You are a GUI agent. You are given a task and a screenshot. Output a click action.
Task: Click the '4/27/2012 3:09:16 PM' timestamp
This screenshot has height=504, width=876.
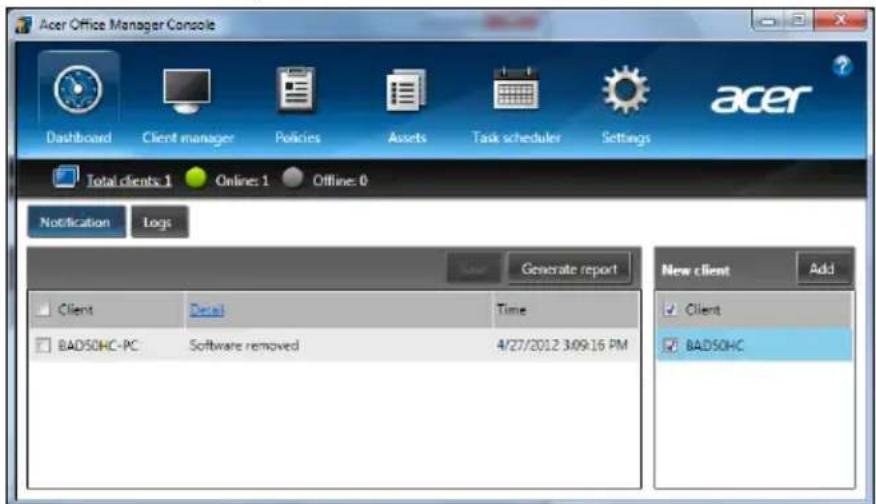click(562, 345)
